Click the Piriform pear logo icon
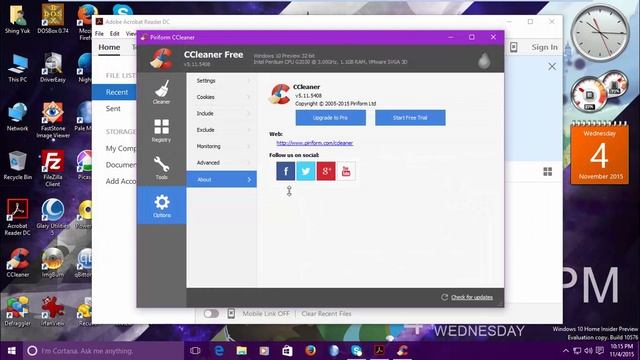Image resolution: width=640 pixels, height=360 pixels. point(484,60)
